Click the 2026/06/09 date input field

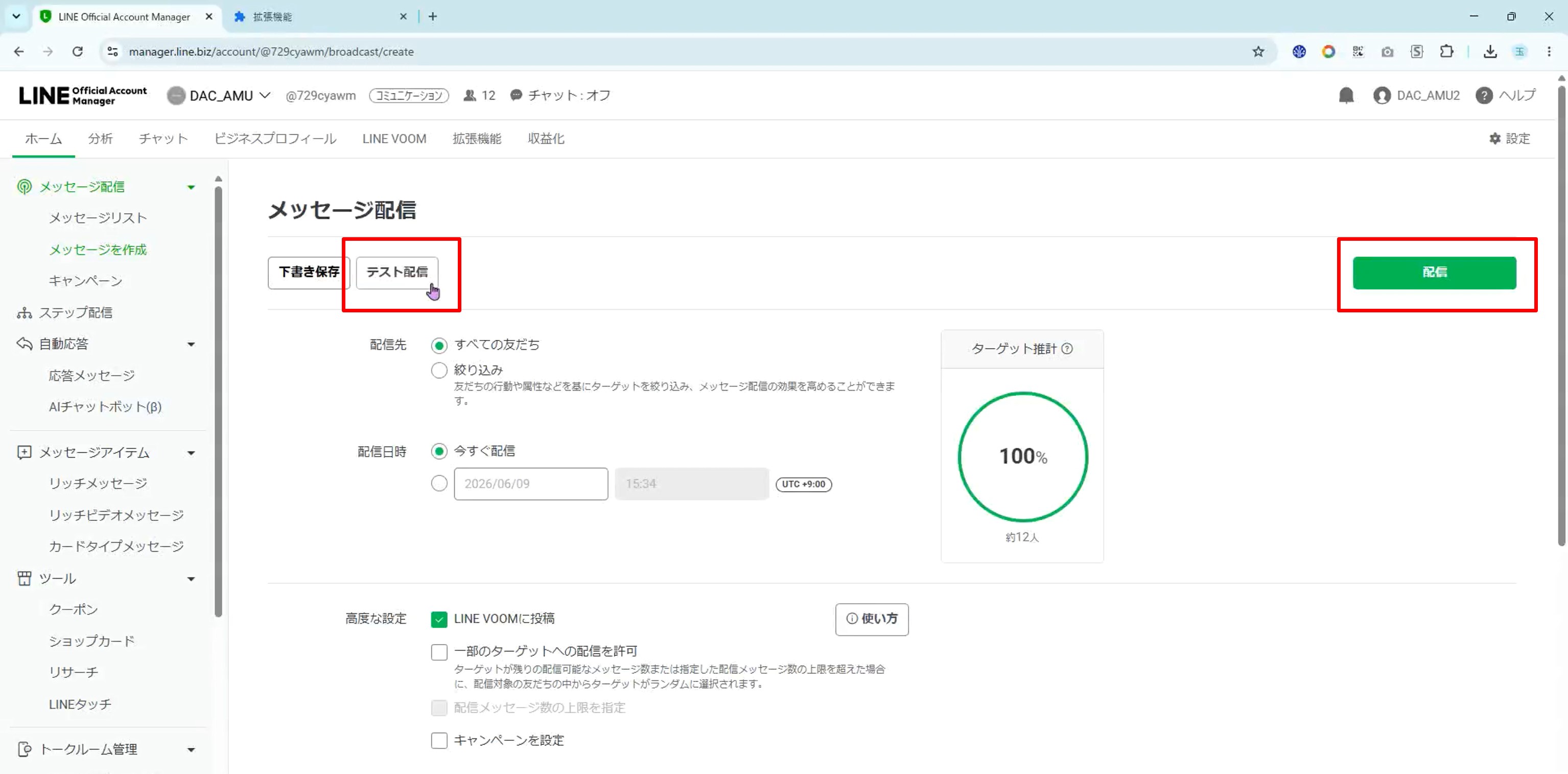click(531, 484)
